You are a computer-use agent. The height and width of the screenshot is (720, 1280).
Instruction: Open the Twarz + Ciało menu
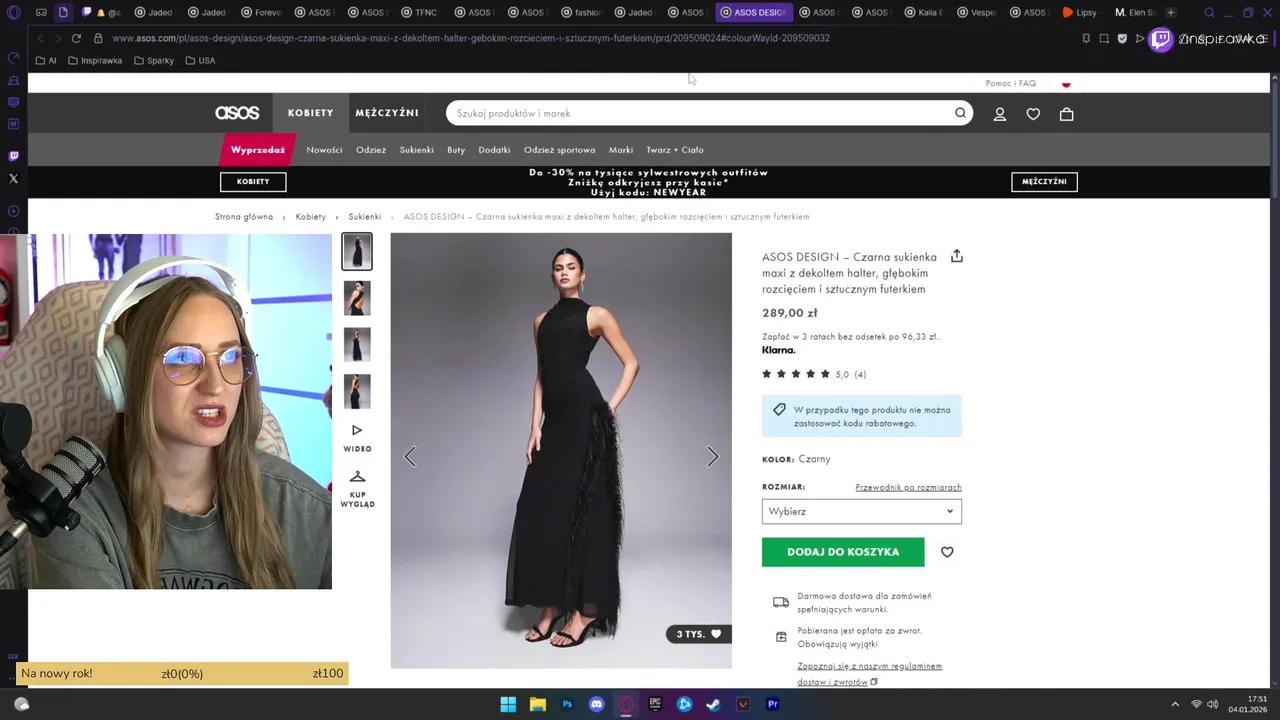(675, 150)
